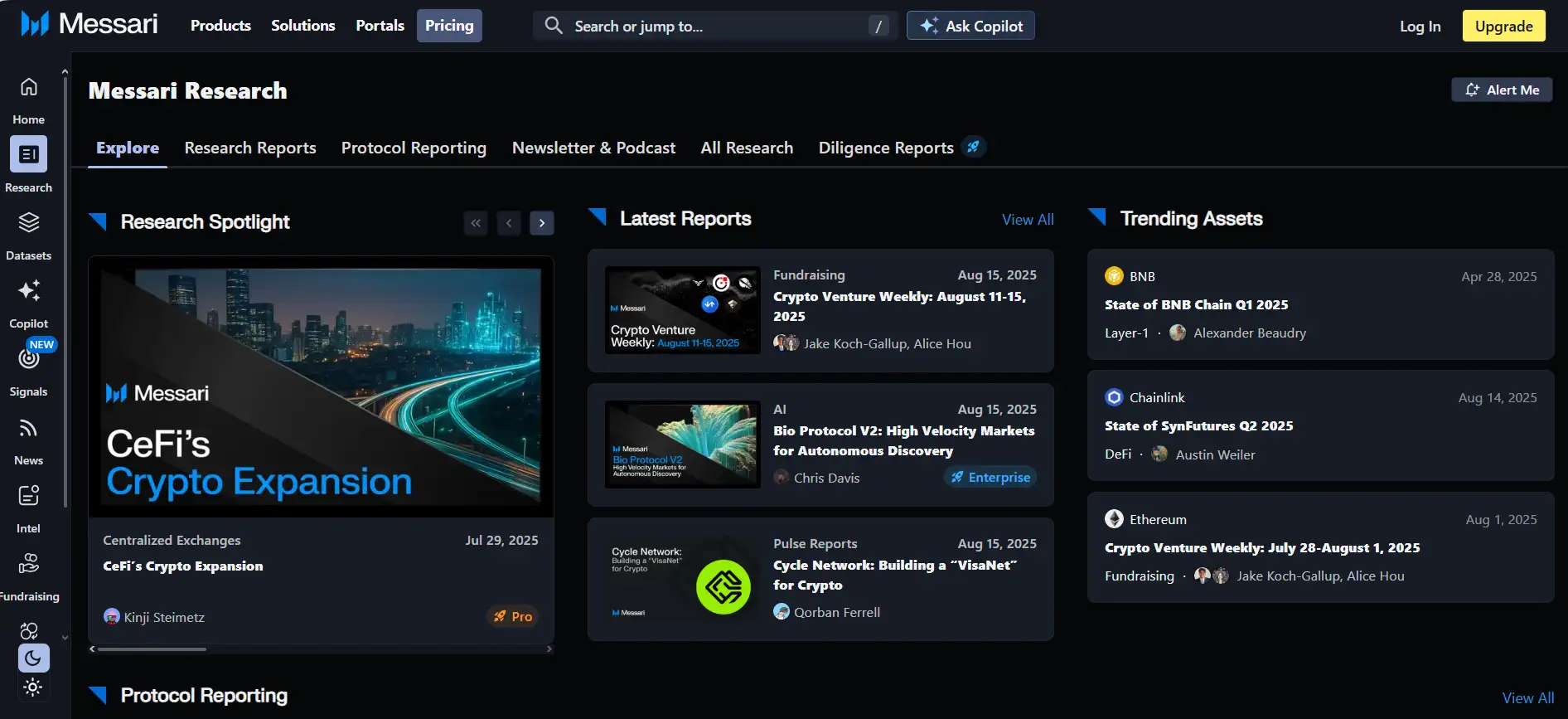
Task: Click the Search or jump to field
Action: tap(713, 26)
